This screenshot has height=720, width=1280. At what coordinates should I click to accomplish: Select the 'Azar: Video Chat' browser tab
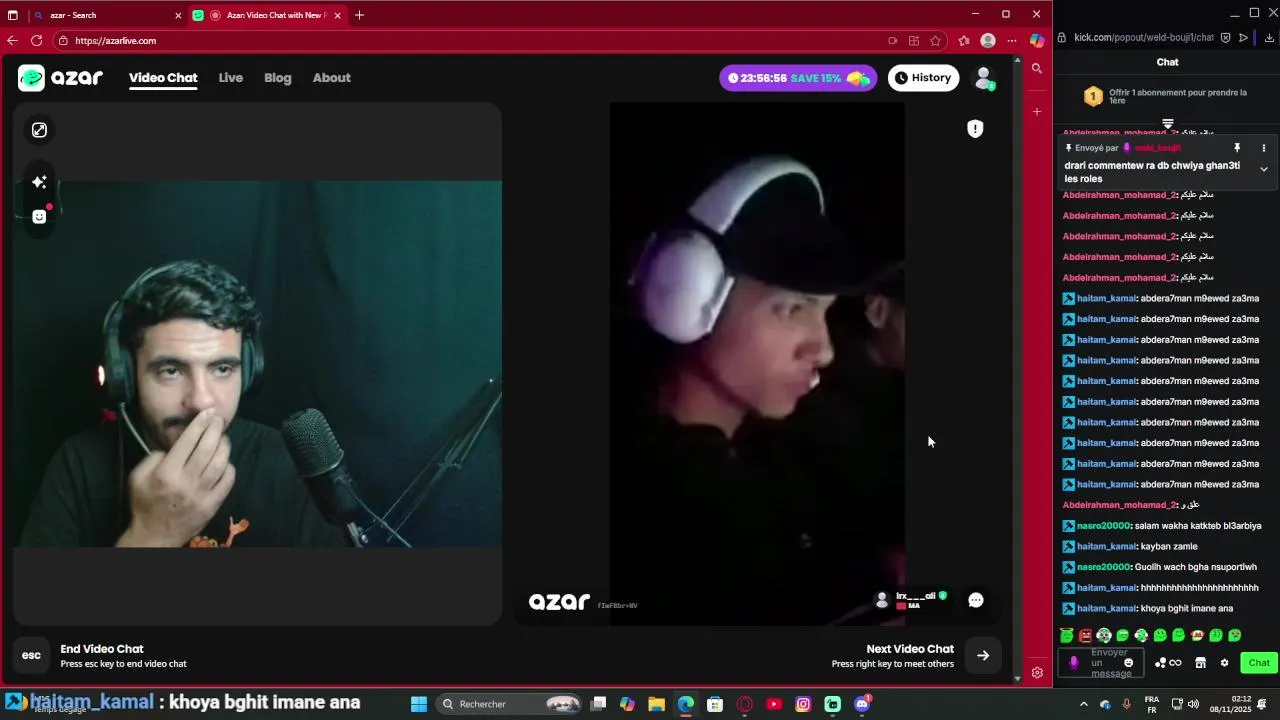tap(265, 15)
